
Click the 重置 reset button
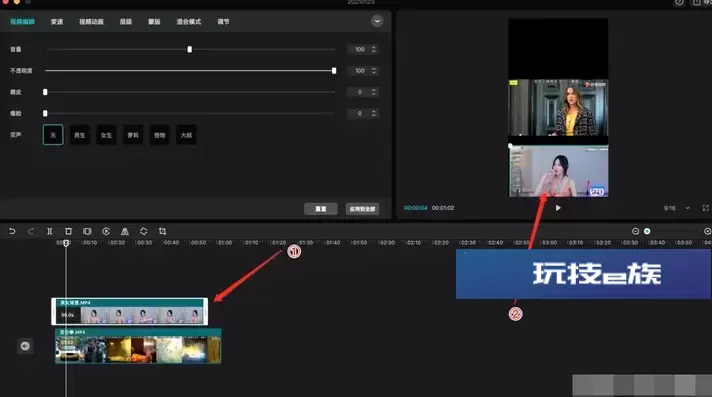click(321, 209)
